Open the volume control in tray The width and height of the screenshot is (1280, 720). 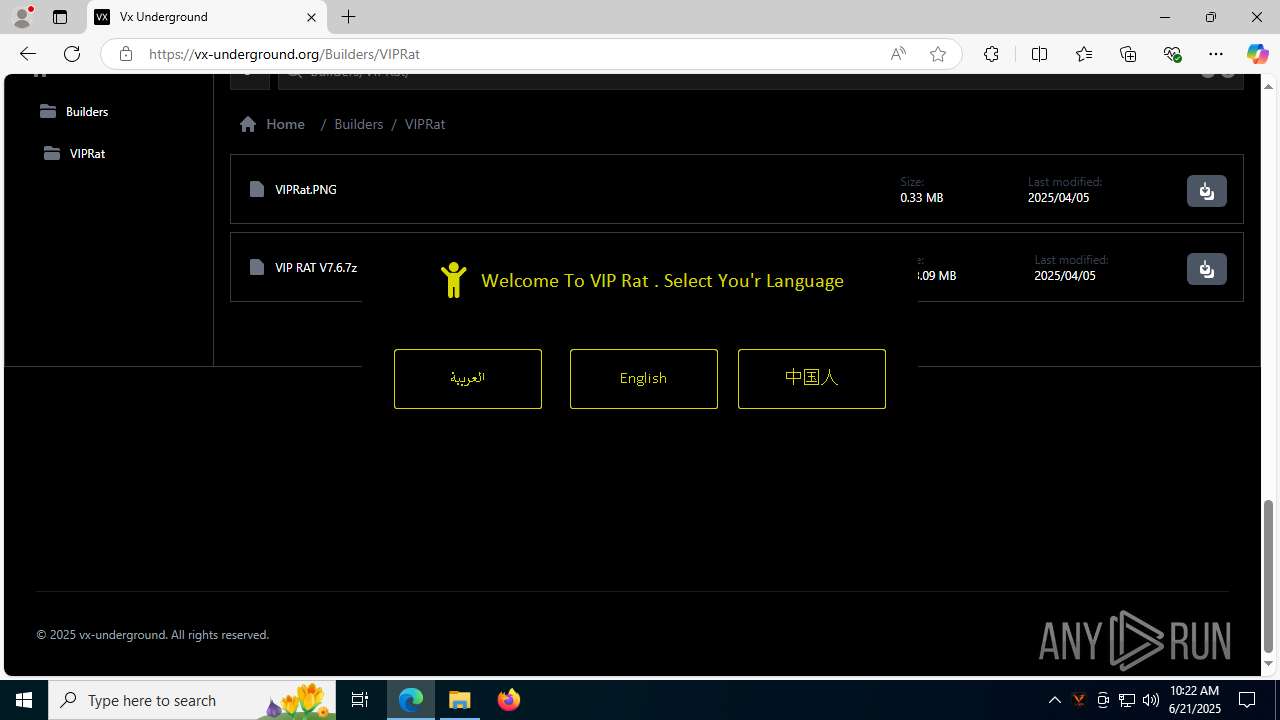(1150, 700)
